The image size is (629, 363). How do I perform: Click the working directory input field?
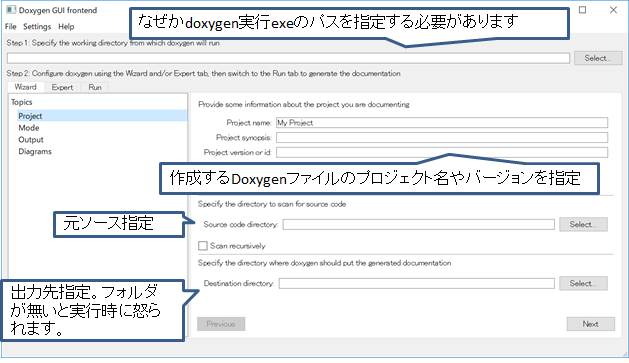click(288, 58)
